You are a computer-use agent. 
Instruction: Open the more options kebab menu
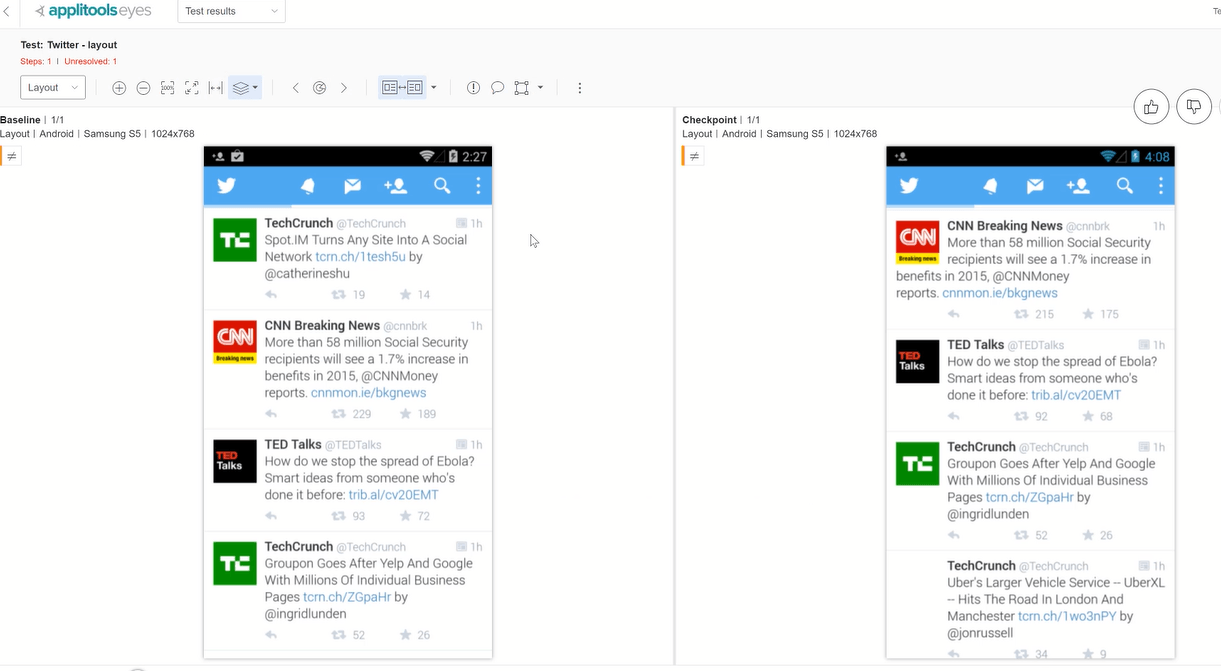580,88
